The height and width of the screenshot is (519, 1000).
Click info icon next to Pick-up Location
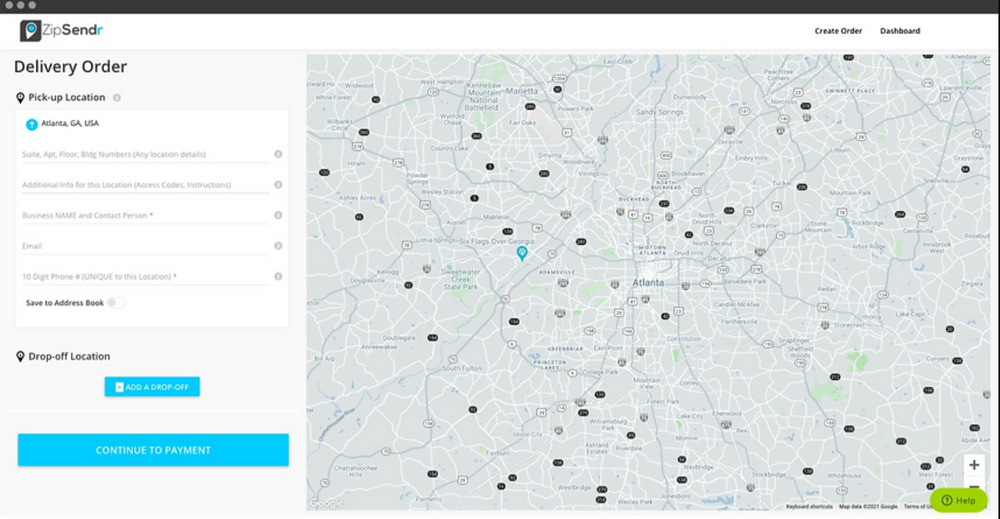[117, 98]
